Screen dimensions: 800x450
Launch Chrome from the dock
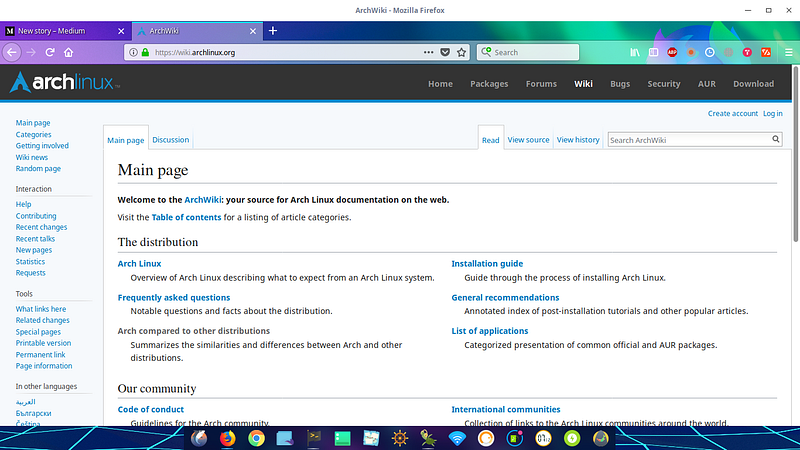point(256,438)
